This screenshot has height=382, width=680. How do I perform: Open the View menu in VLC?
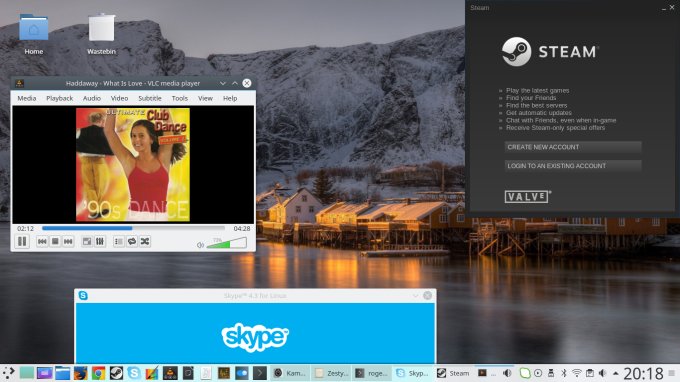pyautogui.click(x=205, y=98)
